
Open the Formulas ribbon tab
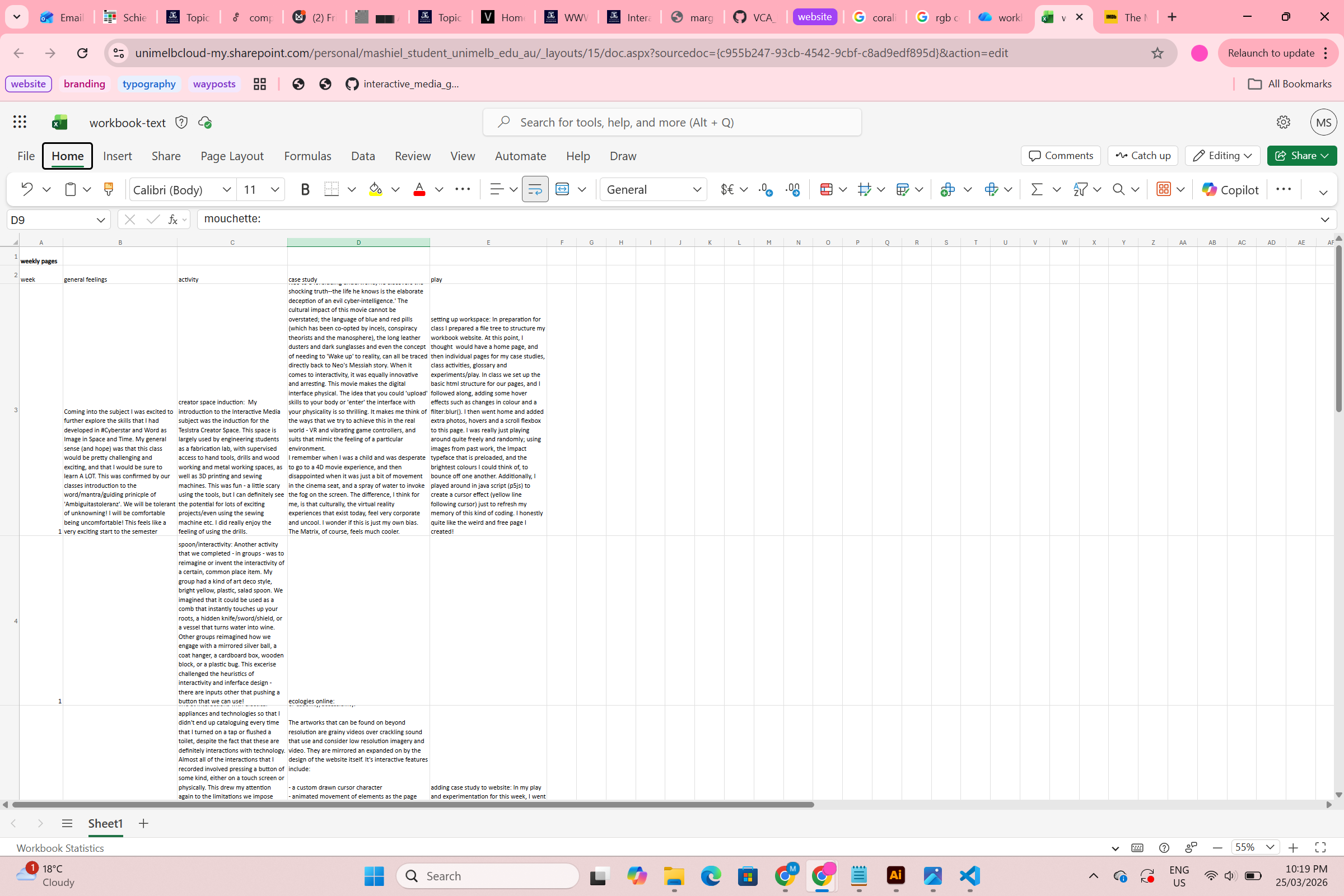[x=307, y=156]
